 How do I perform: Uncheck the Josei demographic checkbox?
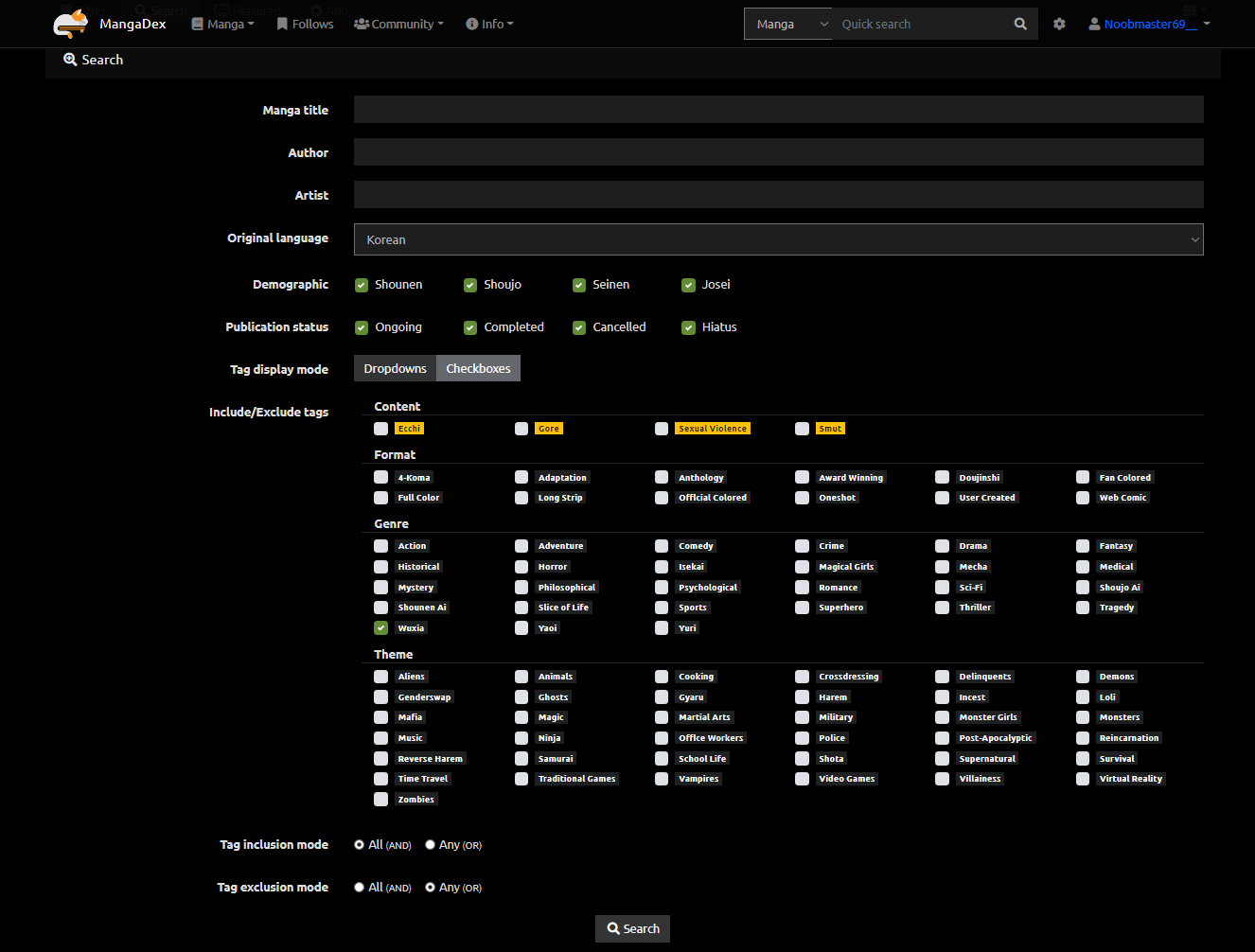(x=689, y=285)
